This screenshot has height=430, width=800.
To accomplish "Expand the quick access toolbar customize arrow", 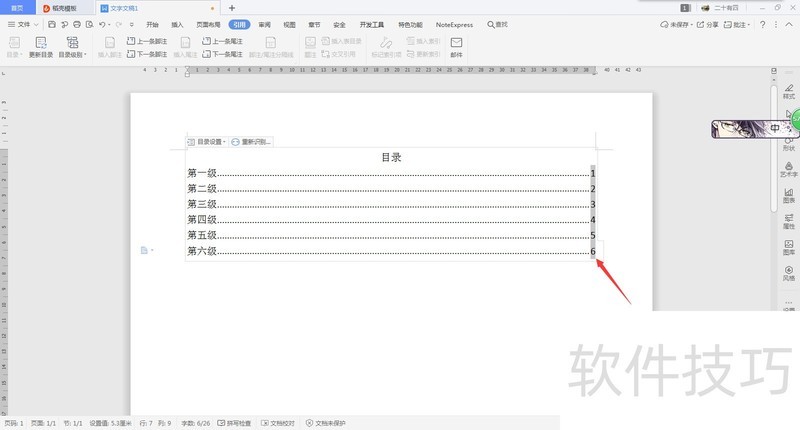I will point(132,24).
